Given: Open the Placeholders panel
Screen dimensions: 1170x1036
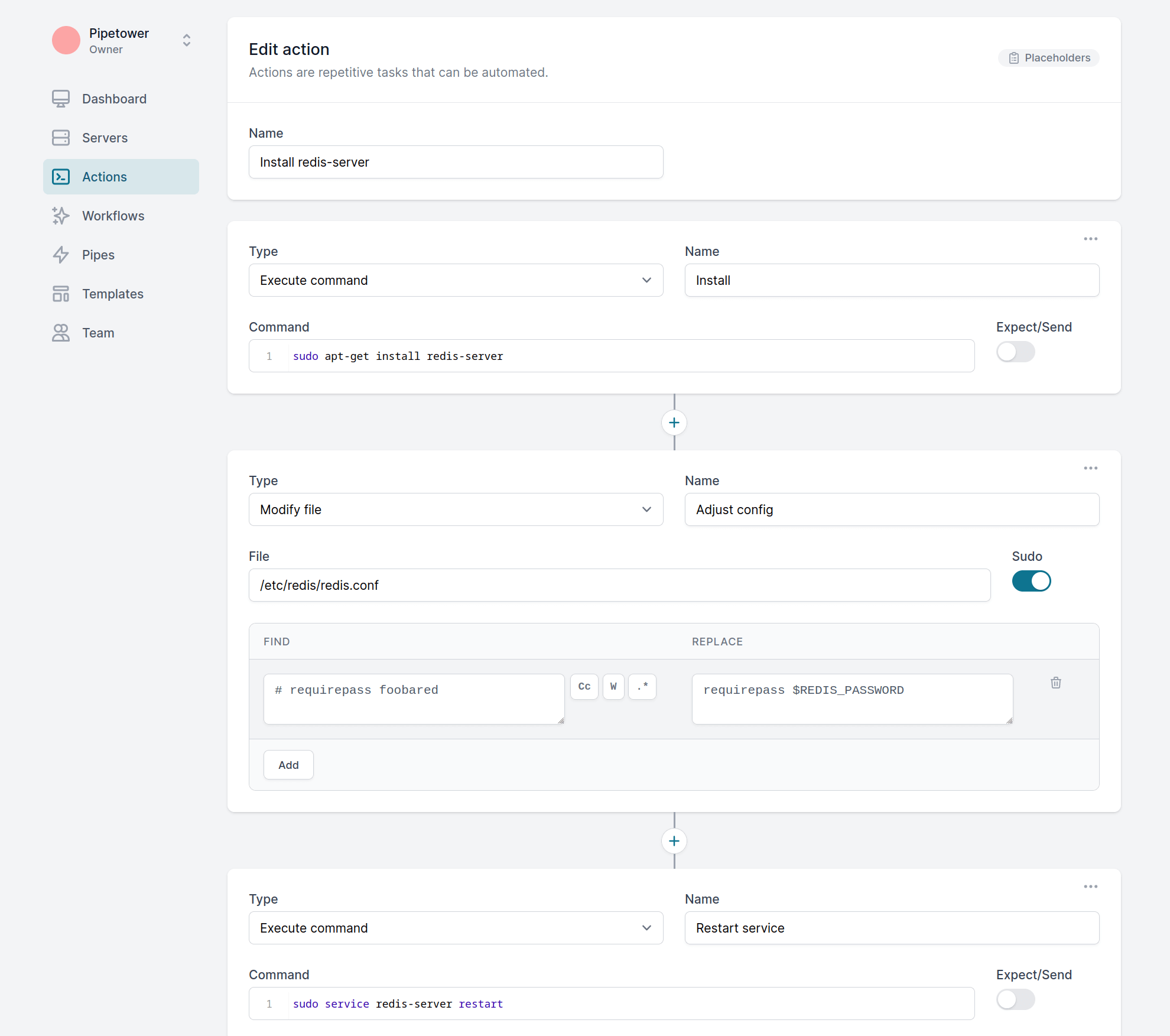Looking at the screenshot, I should (1049, 58).
